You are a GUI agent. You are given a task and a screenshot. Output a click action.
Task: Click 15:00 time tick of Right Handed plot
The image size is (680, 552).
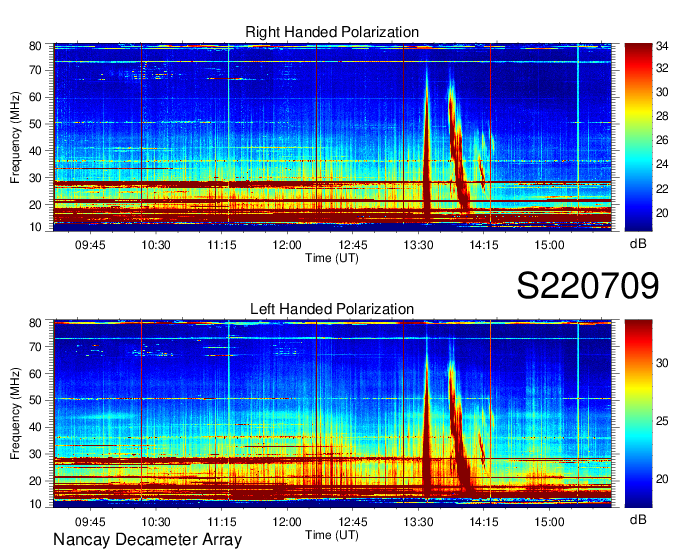click(549, 245)
